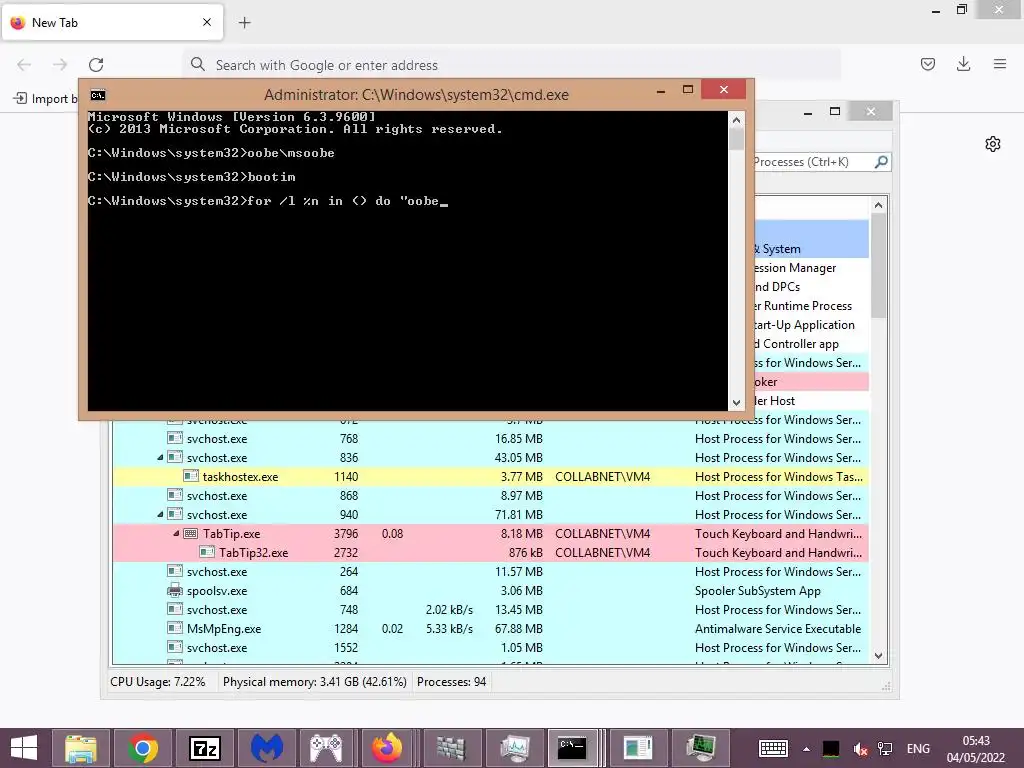Image resolution: width=1024 pixels, height=768 pixels.
Task: Click the Firefox address bar search field
Action: tap(511, 65)
